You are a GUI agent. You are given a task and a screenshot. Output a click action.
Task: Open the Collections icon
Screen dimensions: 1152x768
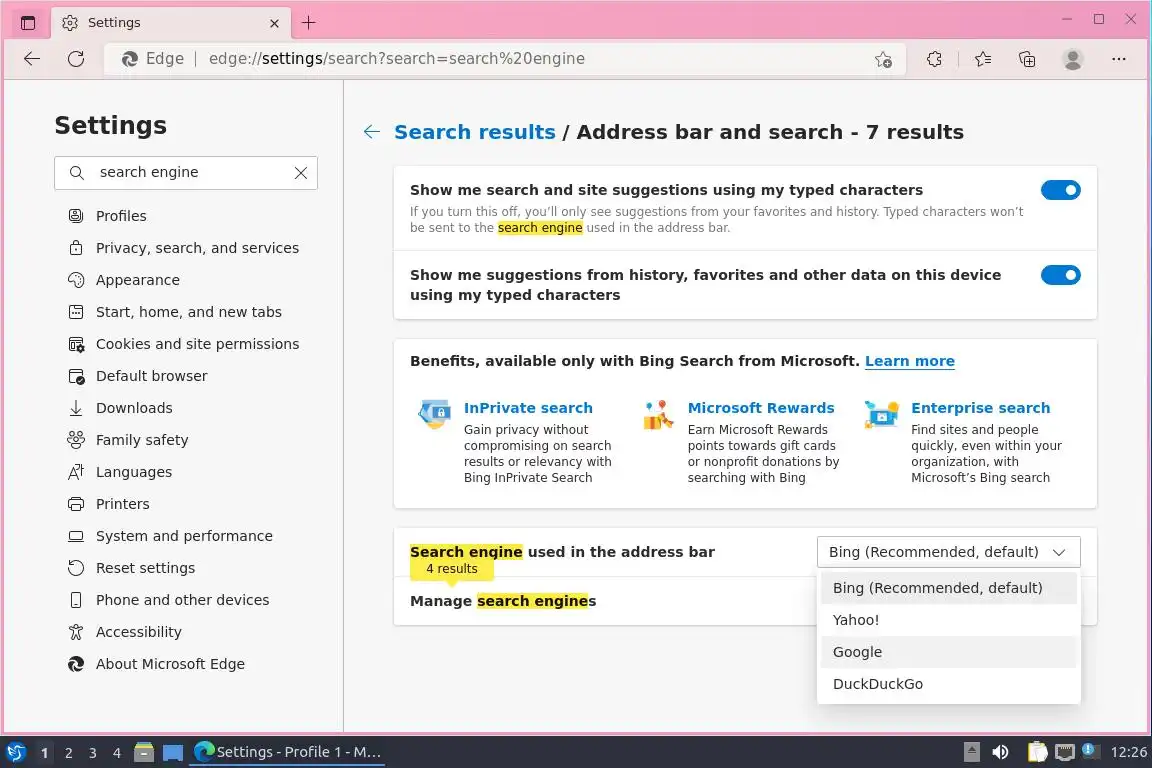click(x=1027, y=59)
